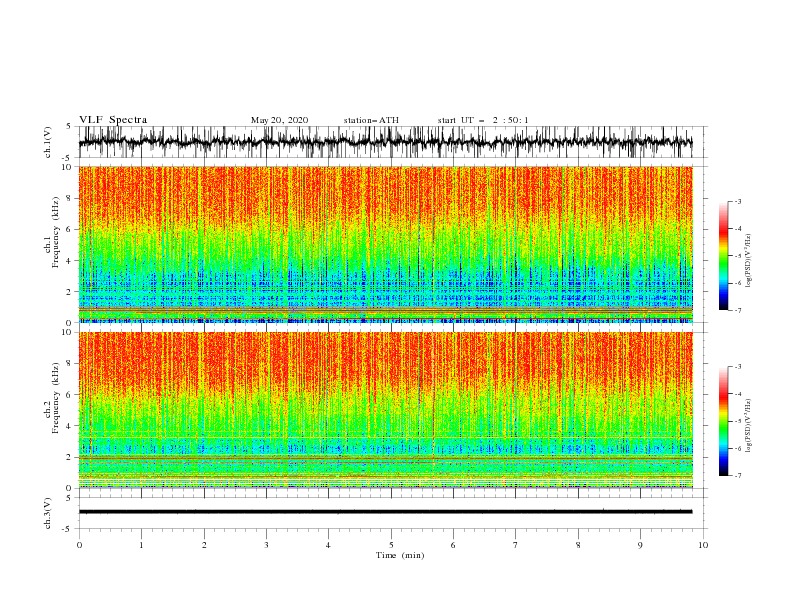The width and height of the screenshot is (792, 612).
Task: Click the '-3' label on ch.1 color bar
Action: point(738,201)
